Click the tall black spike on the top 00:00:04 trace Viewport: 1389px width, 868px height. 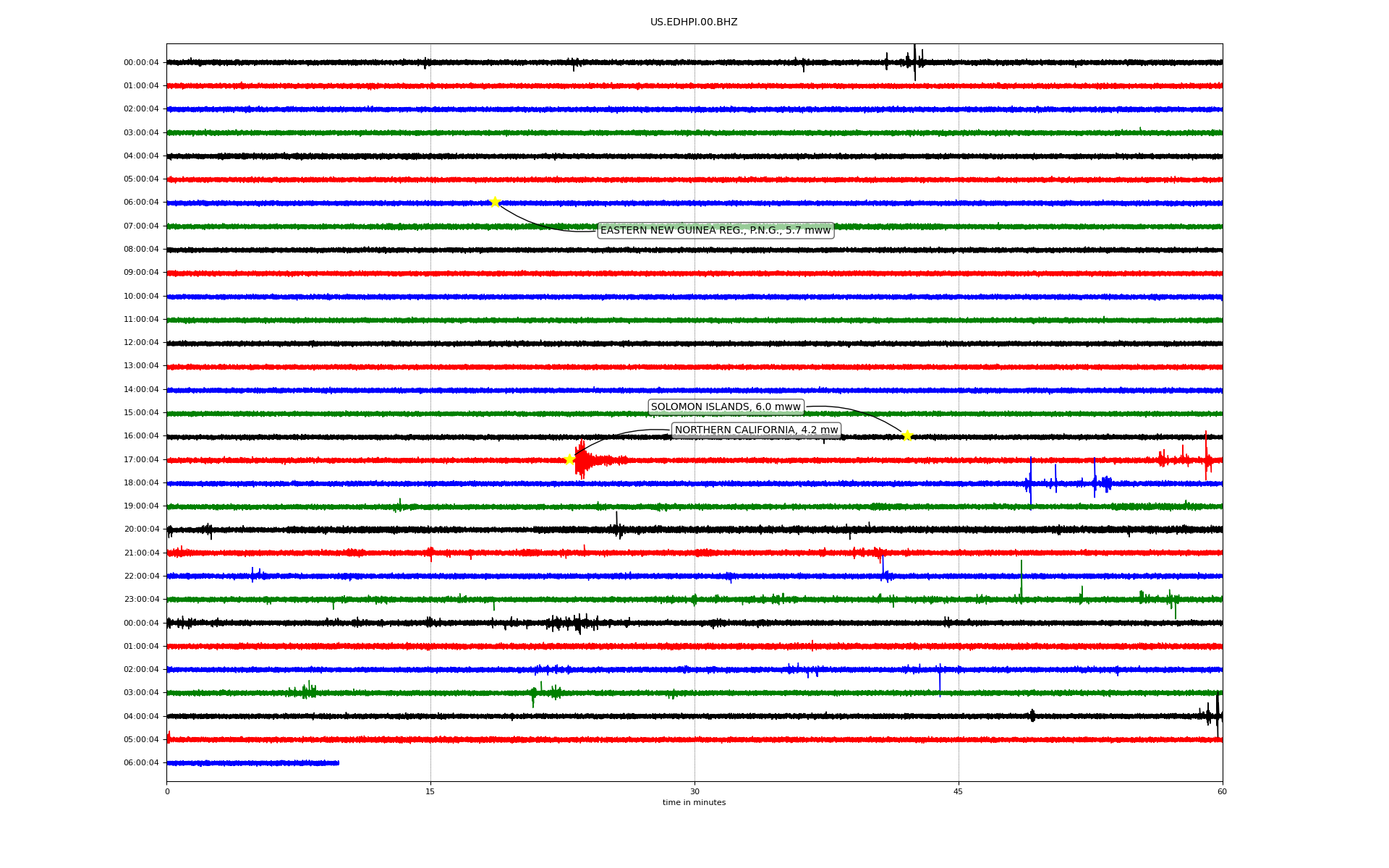point(914,61)
